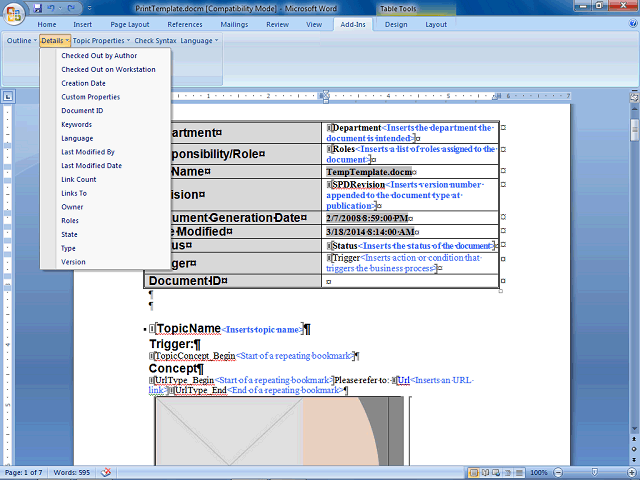Click the Url hyperlink text in document
This screenshot has width=640, height=480.
[404, 380]
